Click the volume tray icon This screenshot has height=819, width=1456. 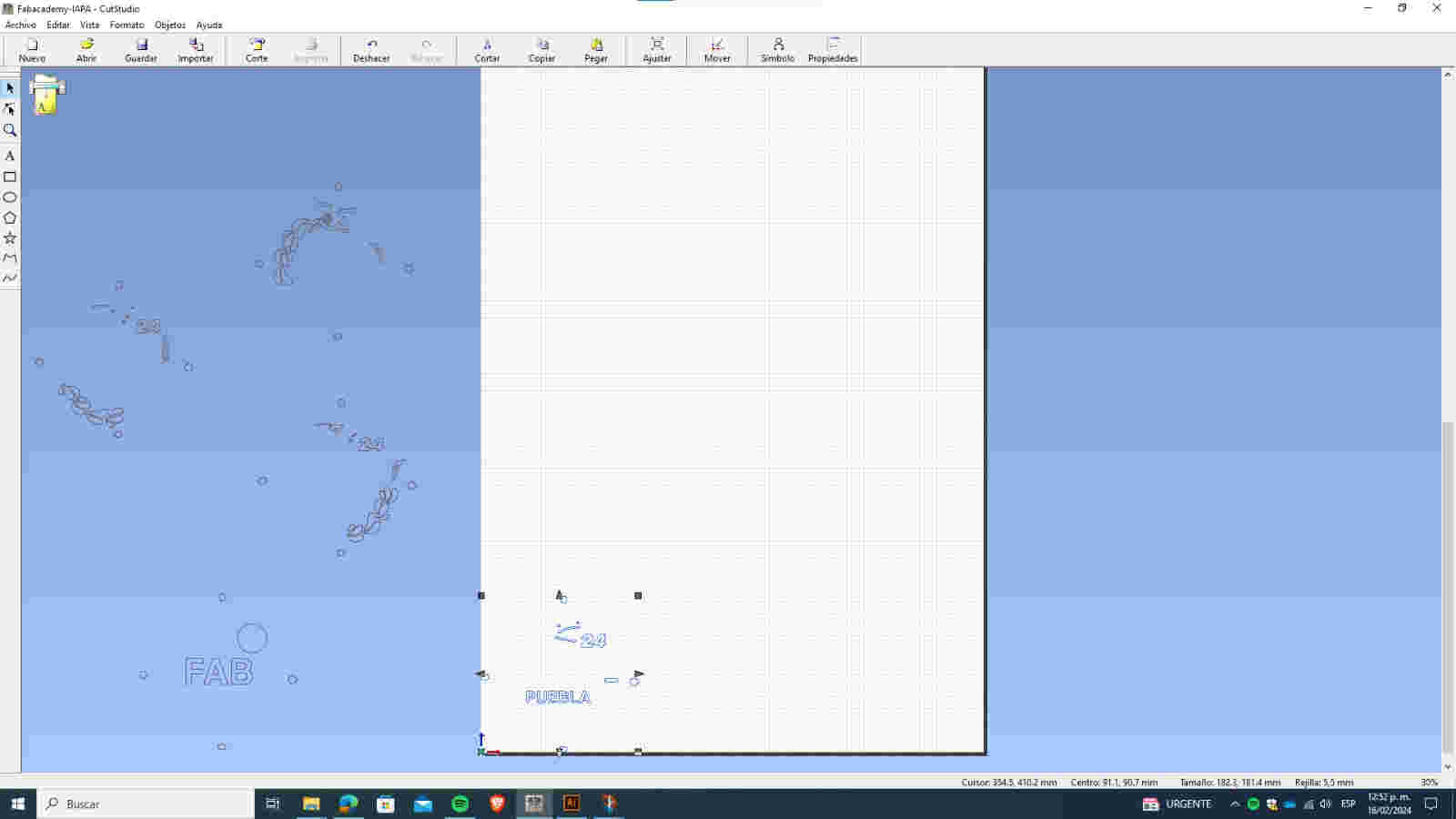[x=1325, y=804]
